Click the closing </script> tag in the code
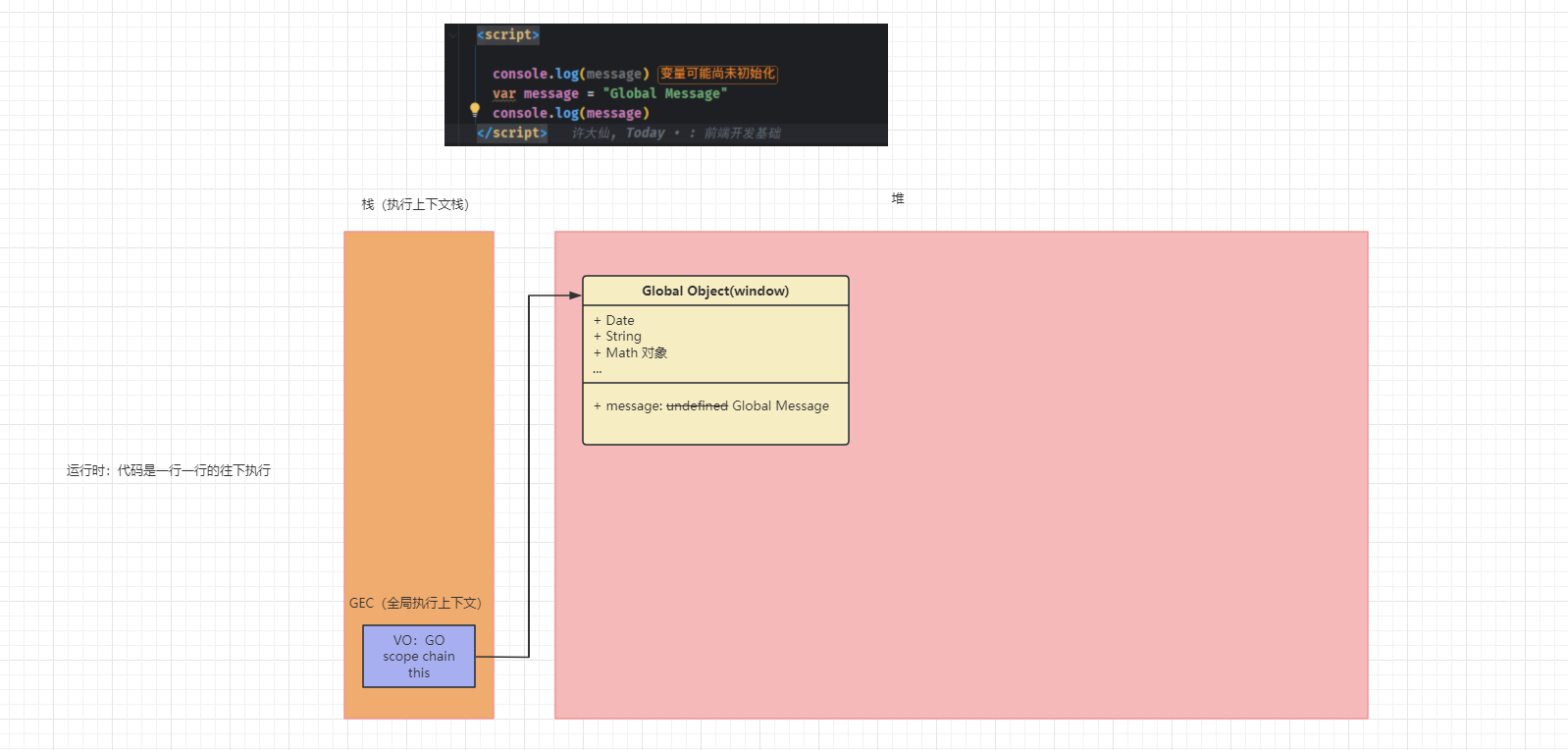This screenshot has height=750, width=1568. 512,133
